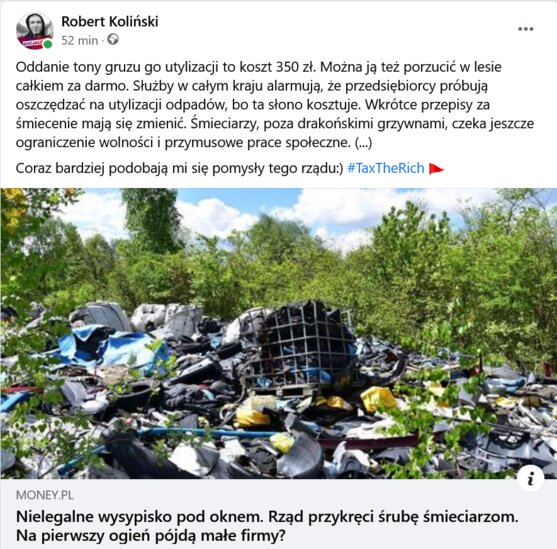557x549 pixels.
Task: Click the paragraph starting Oddanie tony gruzu
Action: pyautogui.click(x=274, y=105)
